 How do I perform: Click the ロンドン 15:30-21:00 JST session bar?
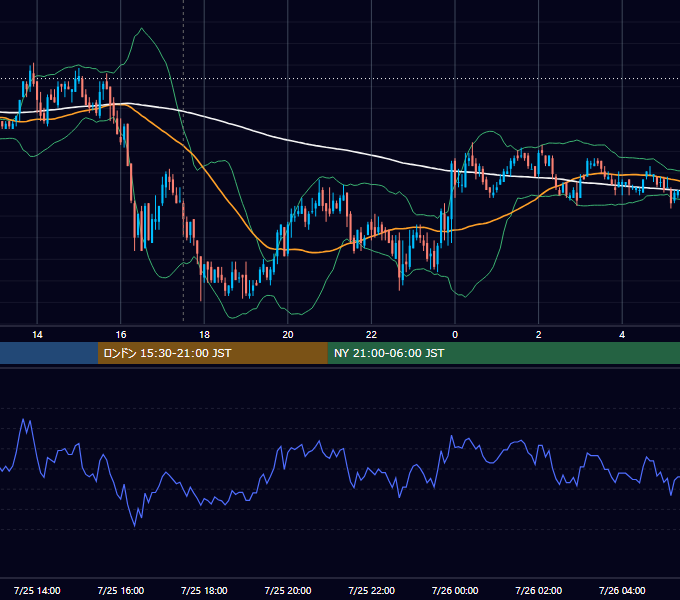click(x=212, y=353)
